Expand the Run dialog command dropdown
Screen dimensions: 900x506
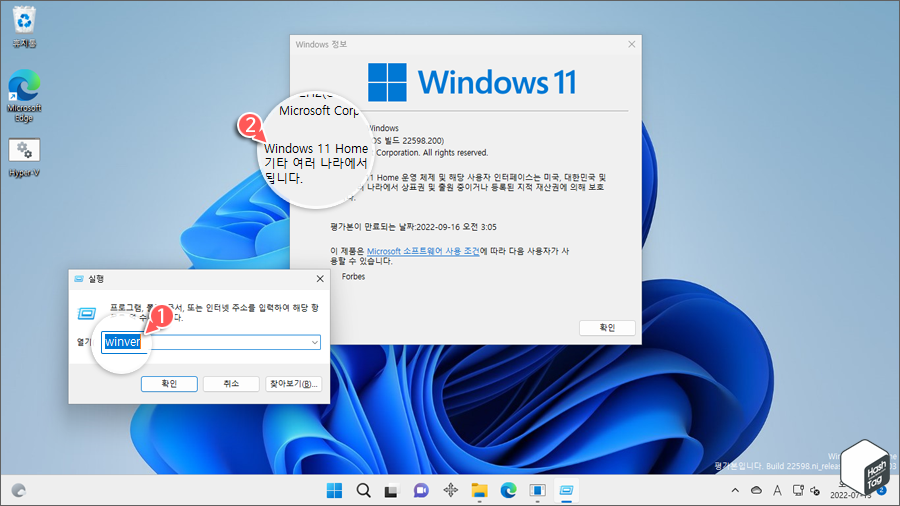(x=315, y=342)
